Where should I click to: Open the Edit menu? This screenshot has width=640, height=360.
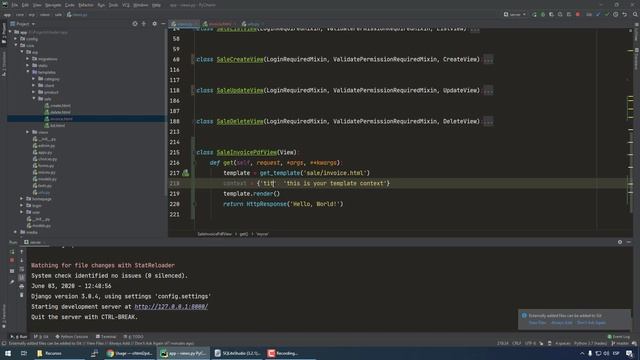coord(25,5)
